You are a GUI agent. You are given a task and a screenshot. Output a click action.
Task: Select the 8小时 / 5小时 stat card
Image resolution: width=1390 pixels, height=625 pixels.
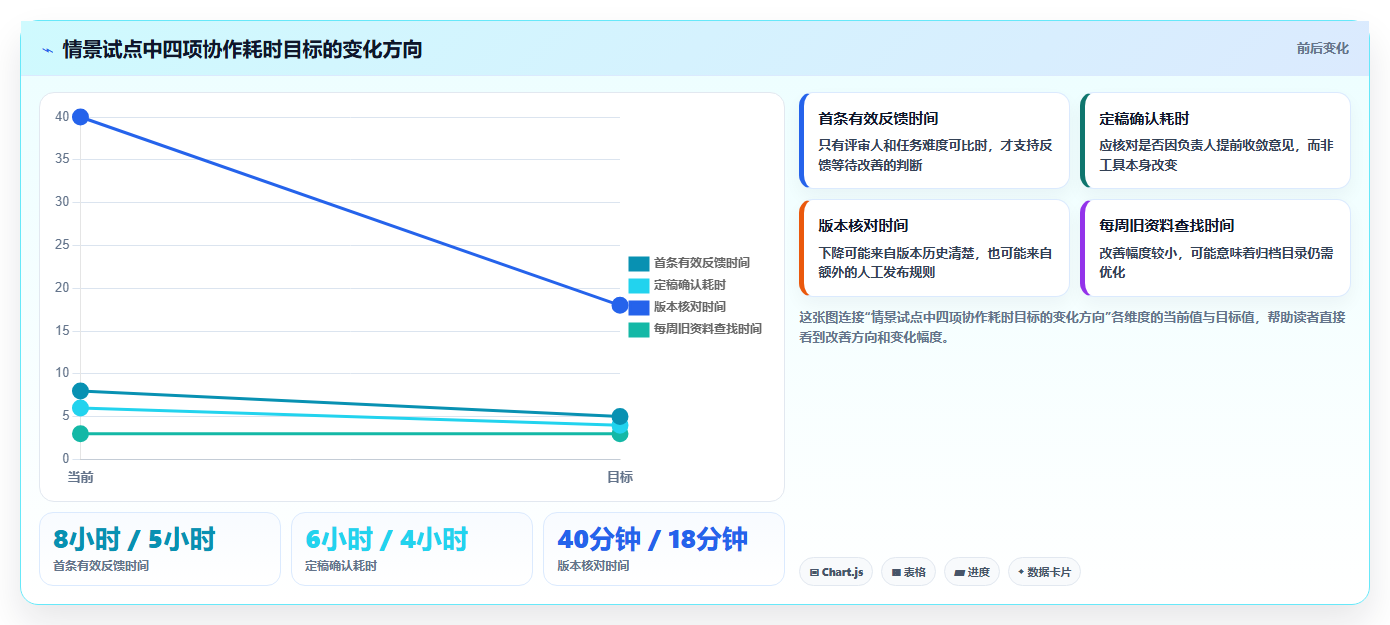(x=160, y=549)
